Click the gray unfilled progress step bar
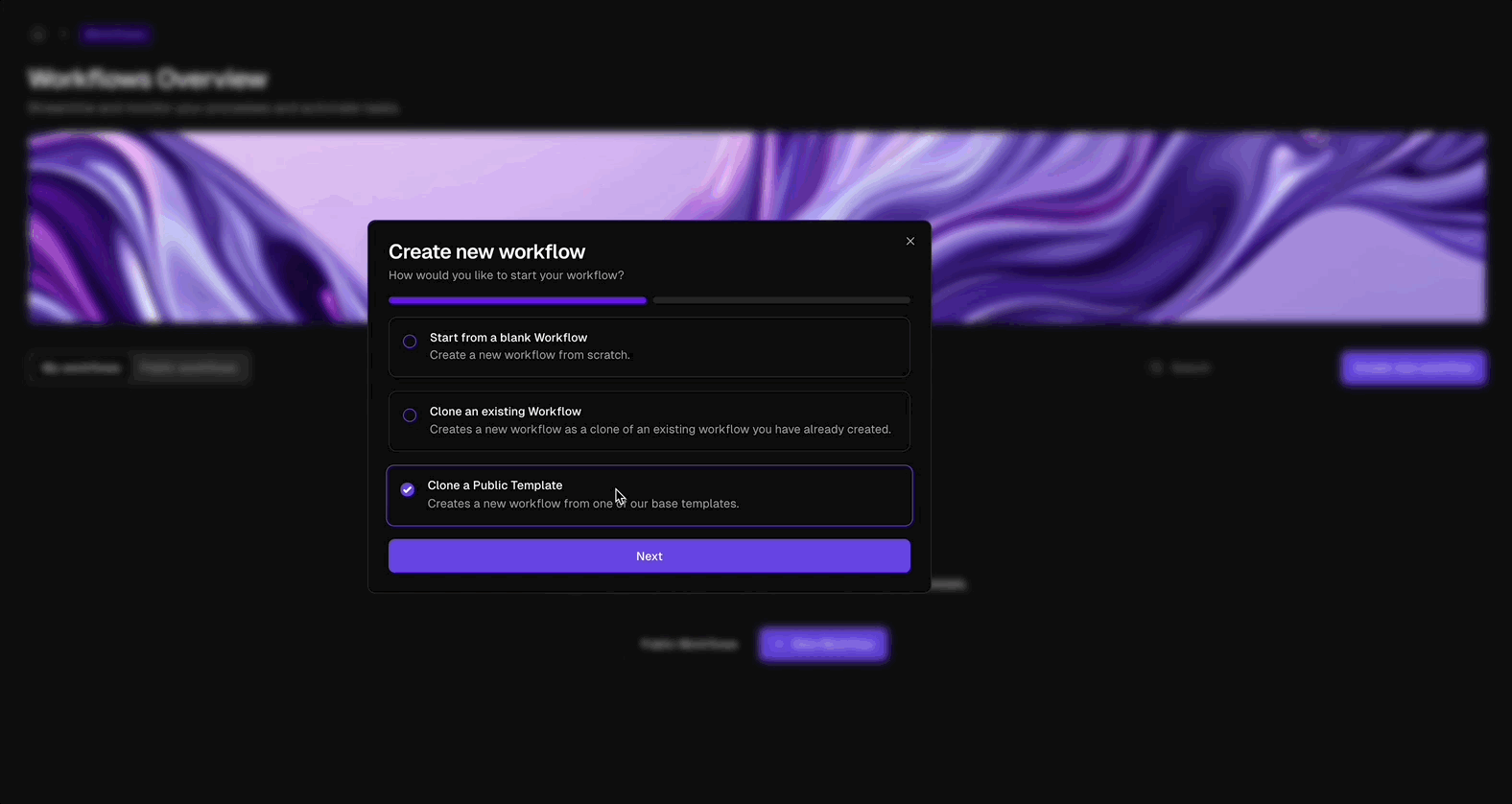This screenshot has height=804, width=1512. (782, 300)
